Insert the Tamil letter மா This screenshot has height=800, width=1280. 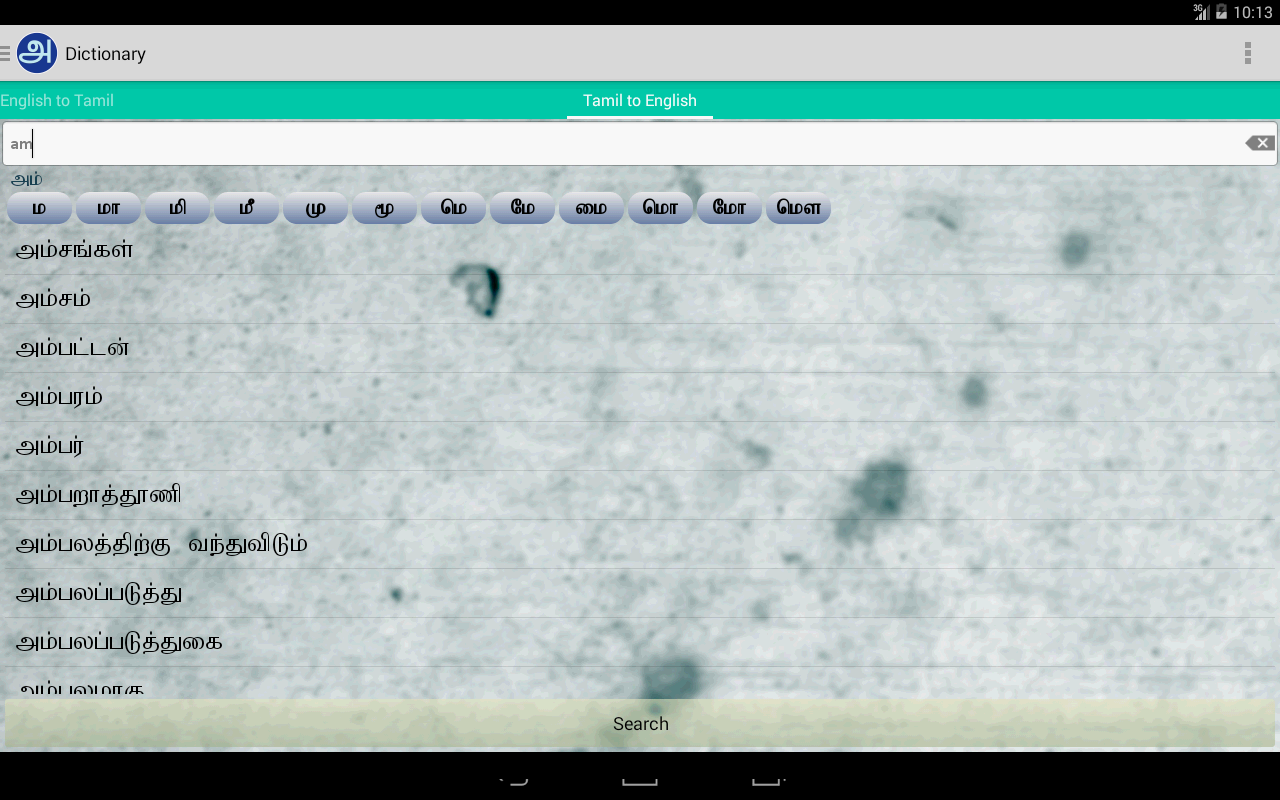tap(108, 208)
